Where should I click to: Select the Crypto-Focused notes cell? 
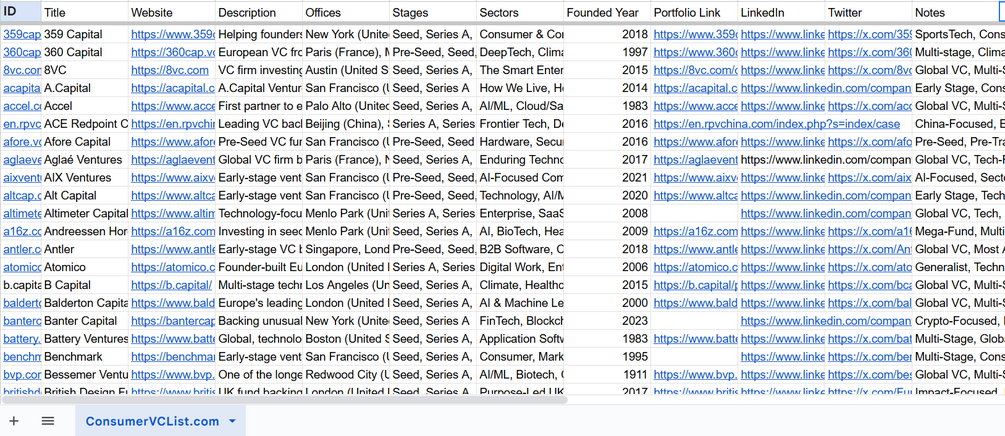point(959,321)
